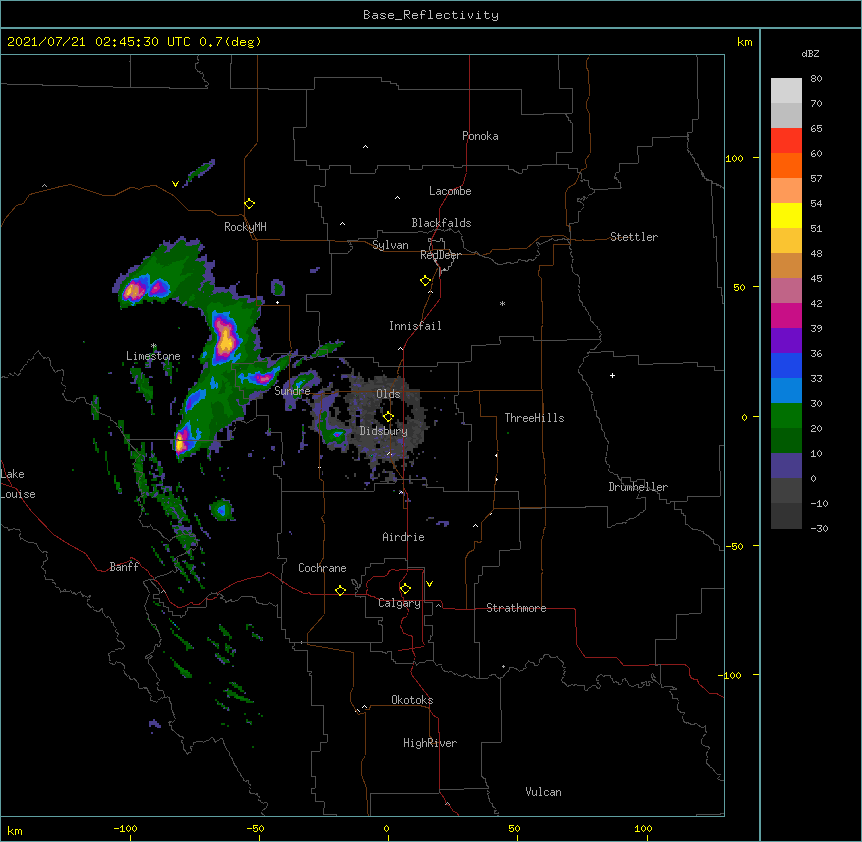Click the RockyMH label

tap(245, 227)
